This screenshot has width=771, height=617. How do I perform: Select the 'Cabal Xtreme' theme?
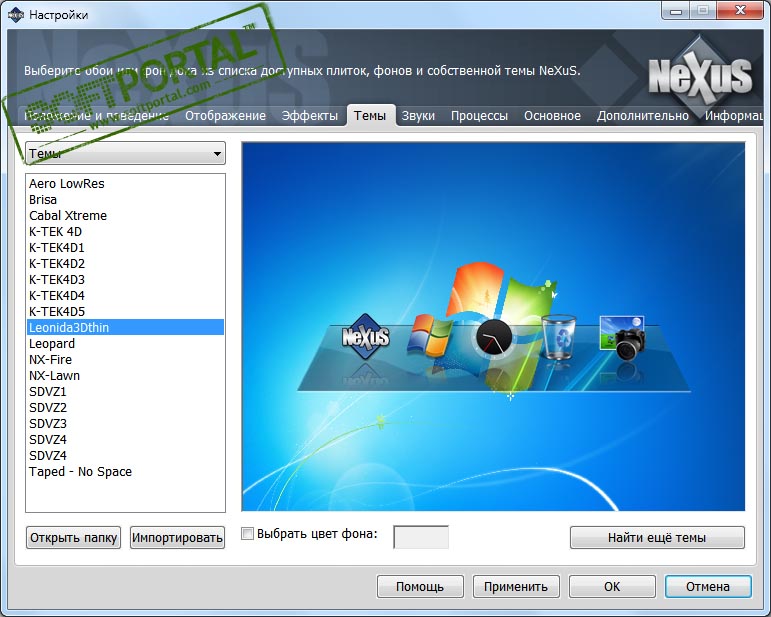[125, 215]
